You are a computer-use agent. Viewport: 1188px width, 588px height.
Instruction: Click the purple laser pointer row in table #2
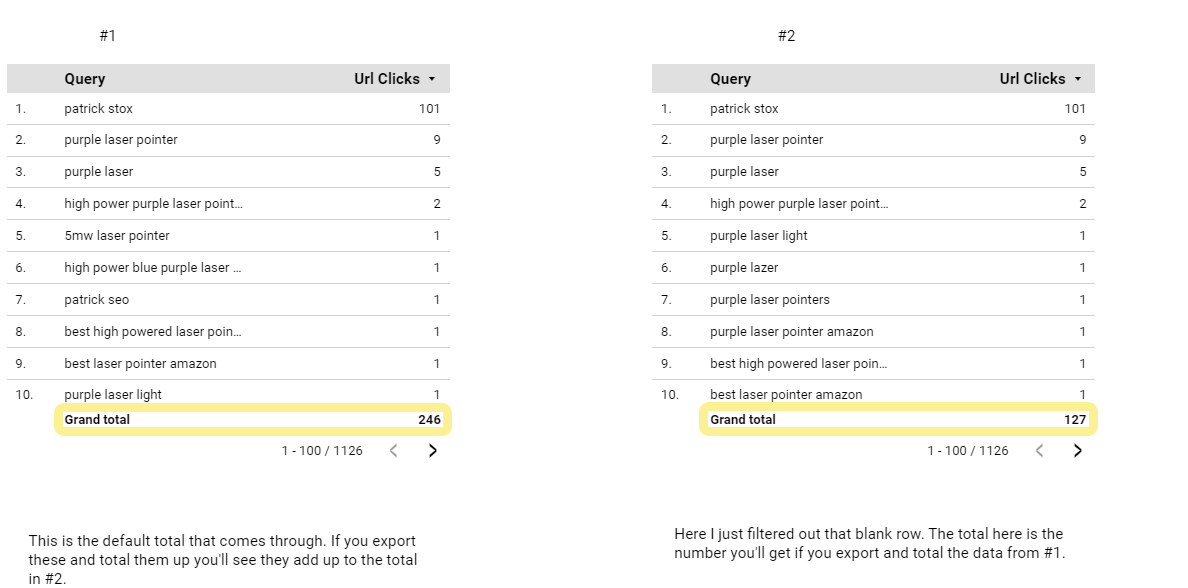(x=874, y=139)
